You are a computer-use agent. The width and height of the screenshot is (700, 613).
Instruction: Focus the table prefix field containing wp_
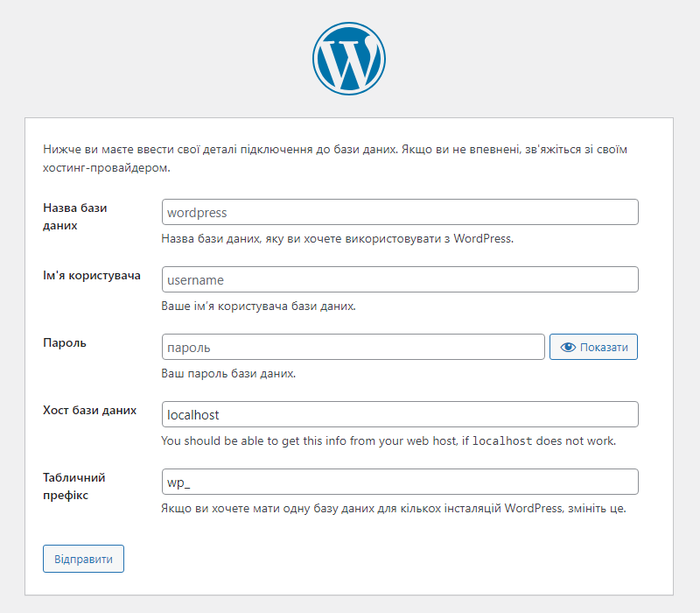point(400,482)
